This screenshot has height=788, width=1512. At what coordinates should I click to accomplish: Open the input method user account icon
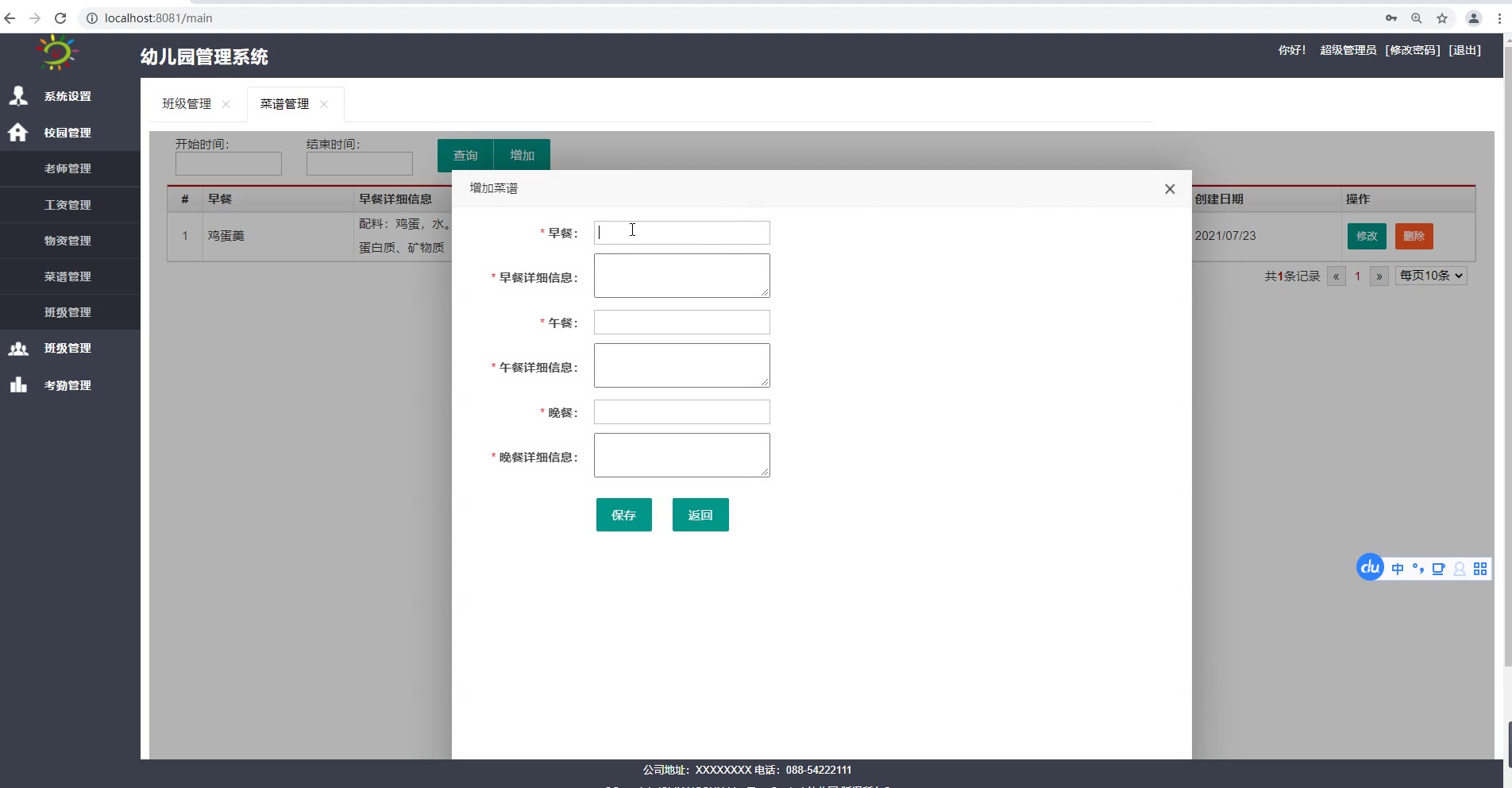[1460, 569]
